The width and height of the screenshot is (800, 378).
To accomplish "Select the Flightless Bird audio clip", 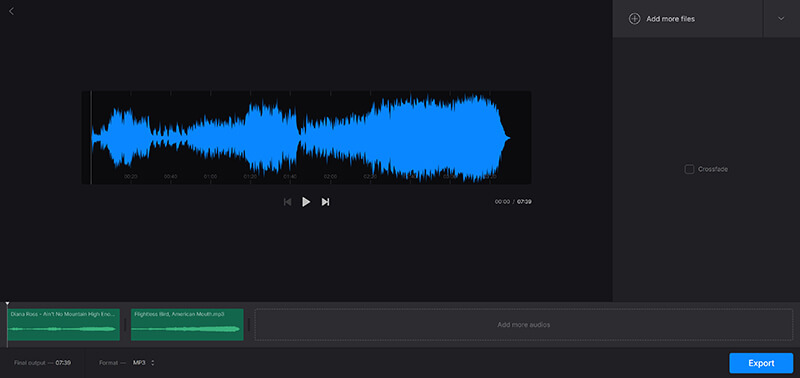I will pyautogui.click(x=187, y=324).
